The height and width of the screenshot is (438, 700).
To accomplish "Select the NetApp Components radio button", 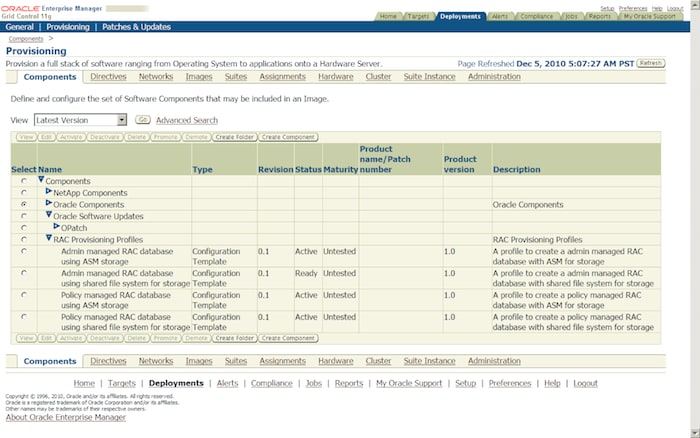I will [x=24, y=193].
